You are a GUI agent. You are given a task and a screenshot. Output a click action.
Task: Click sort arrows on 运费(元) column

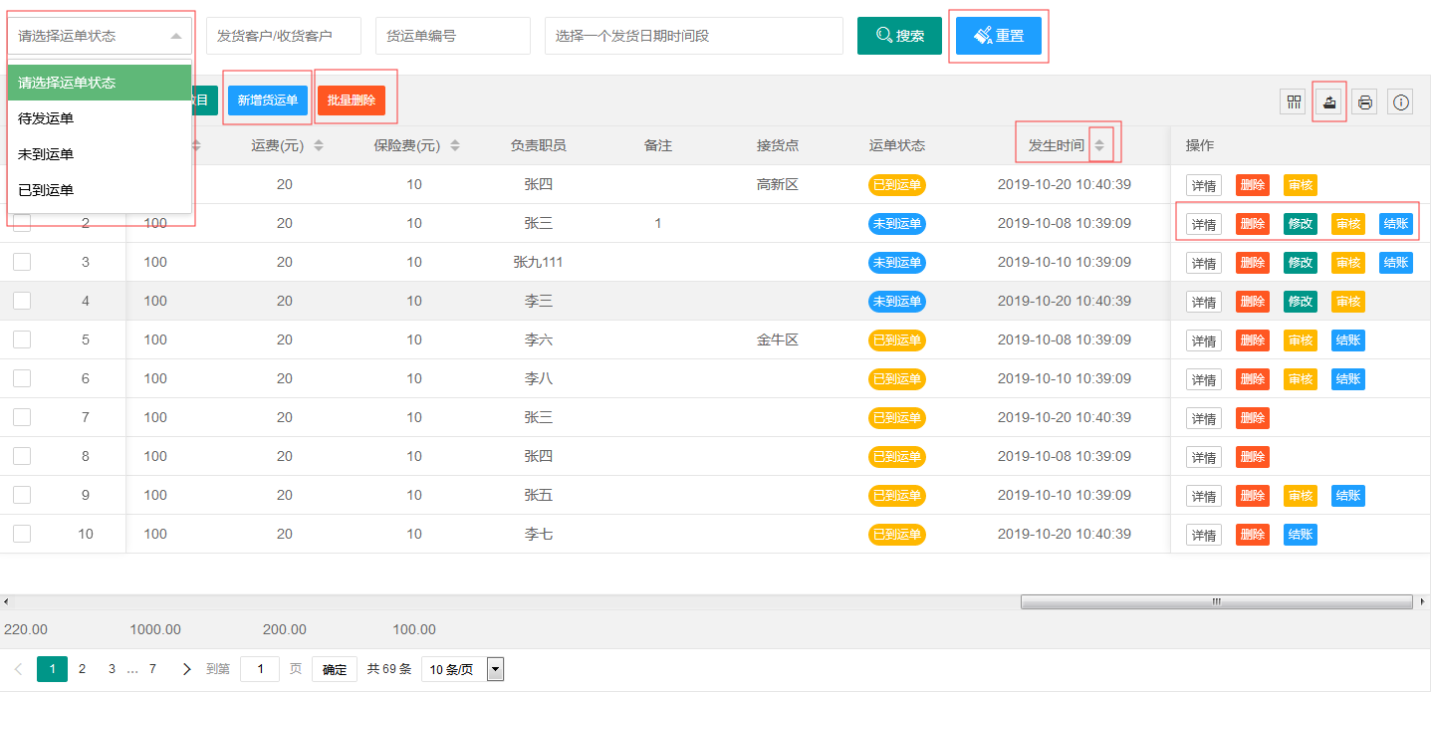[319, 146]
